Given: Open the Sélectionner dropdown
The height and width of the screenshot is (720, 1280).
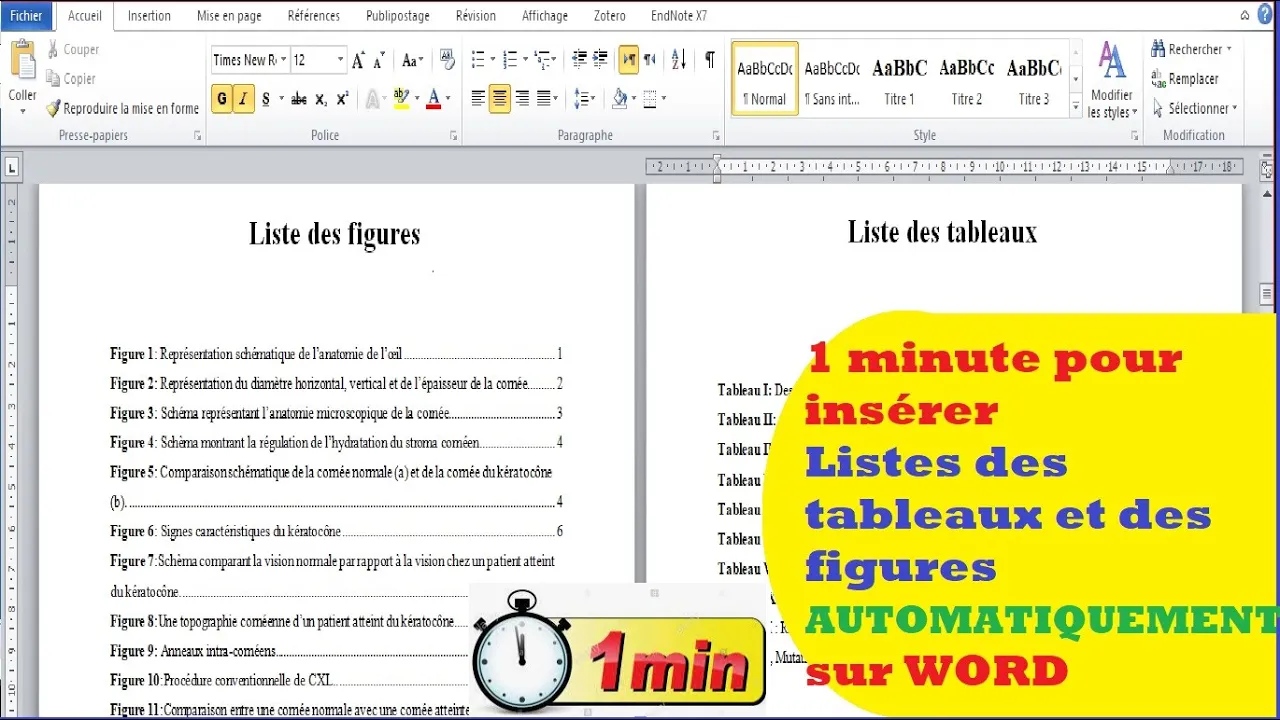Looking at the screenshot, I should coord(1194,108).
